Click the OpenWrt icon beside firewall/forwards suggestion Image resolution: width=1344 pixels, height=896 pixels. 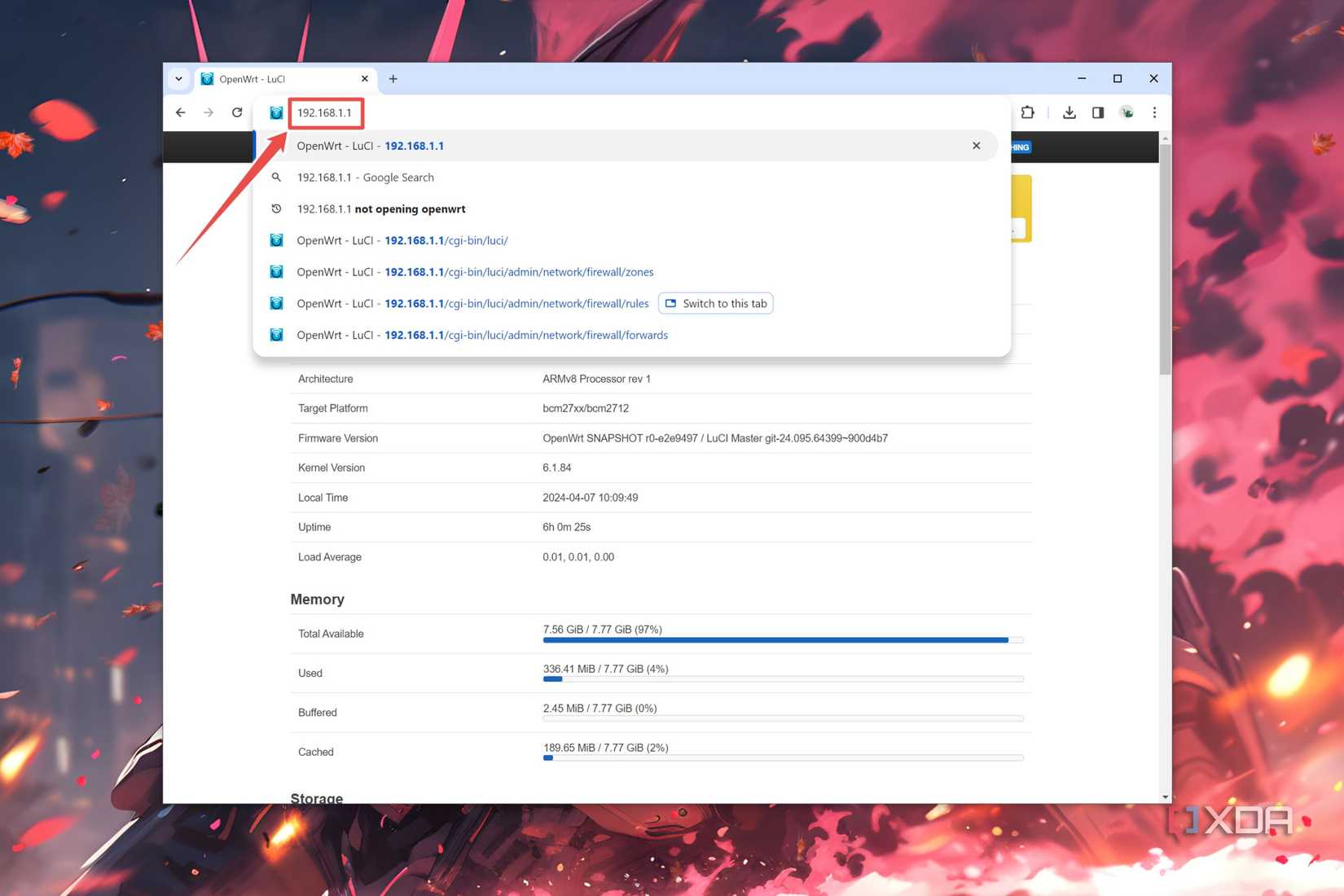[277, 335]
